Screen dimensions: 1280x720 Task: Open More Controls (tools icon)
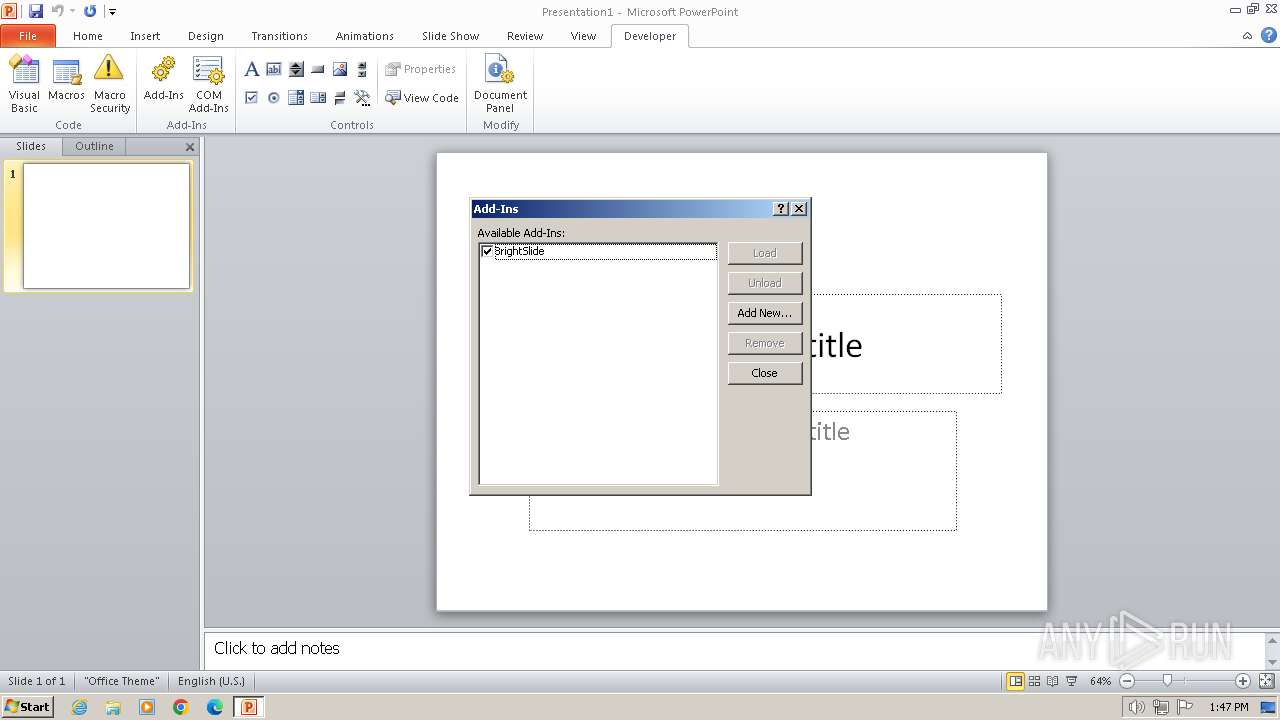click(362, 97)
